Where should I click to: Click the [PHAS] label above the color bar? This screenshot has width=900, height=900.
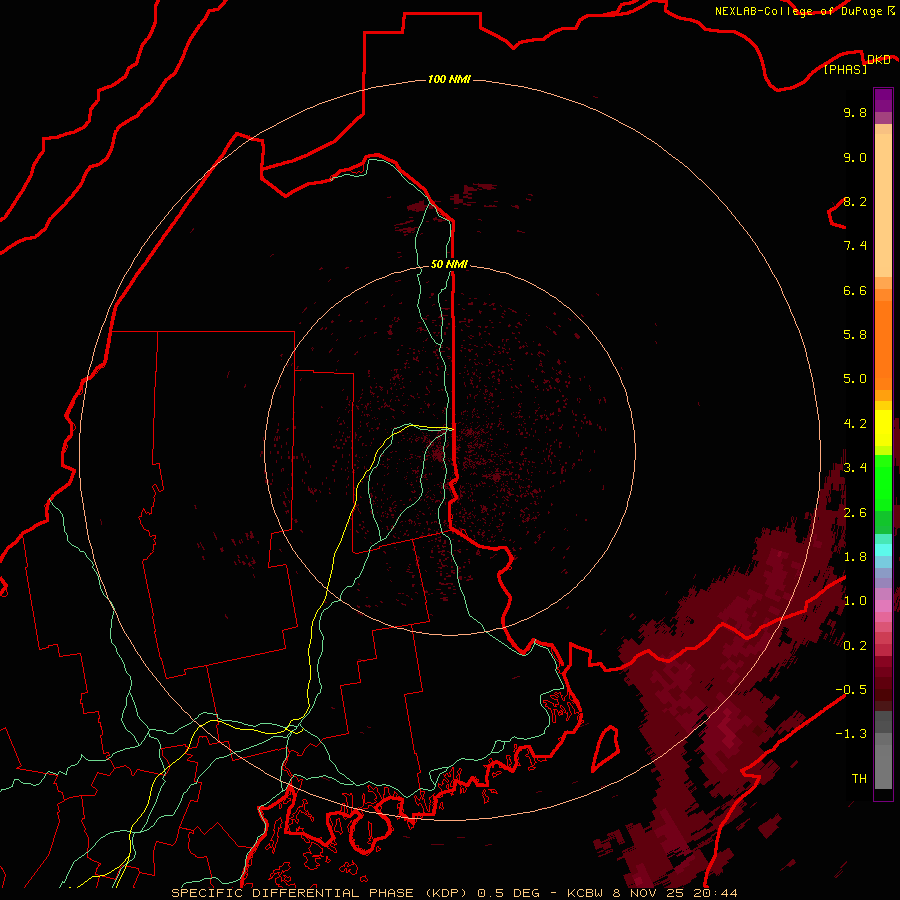845,69
